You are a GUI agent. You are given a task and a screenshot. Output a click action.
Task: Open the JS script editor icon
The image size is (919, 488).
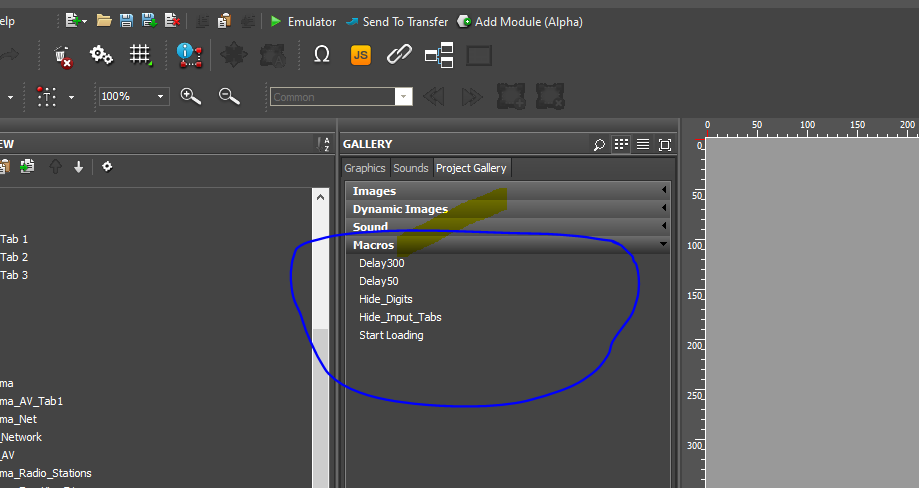pos(361,55)
